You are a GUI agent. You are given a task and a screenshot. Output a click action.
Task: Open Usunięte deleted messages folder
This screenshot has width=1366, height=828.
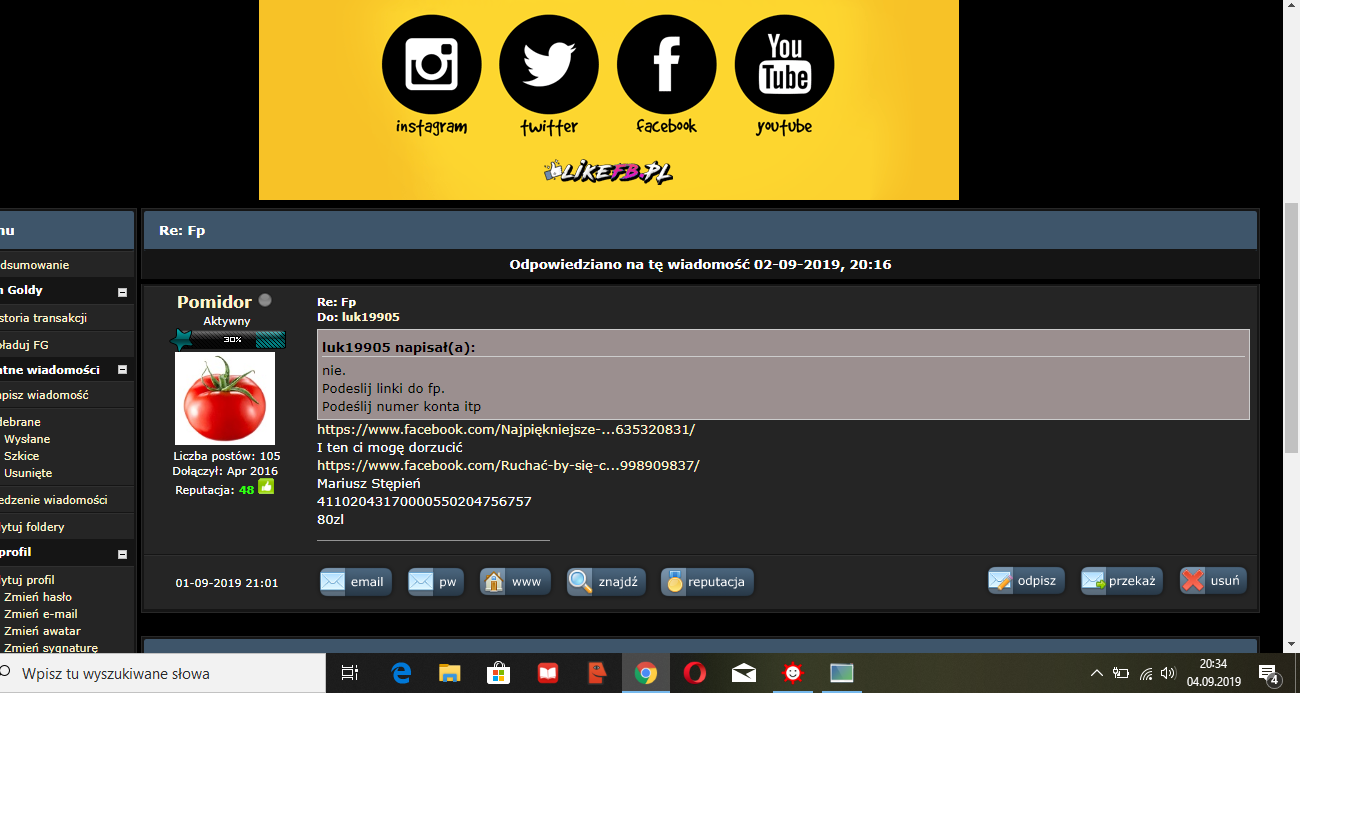pos(28,473)
